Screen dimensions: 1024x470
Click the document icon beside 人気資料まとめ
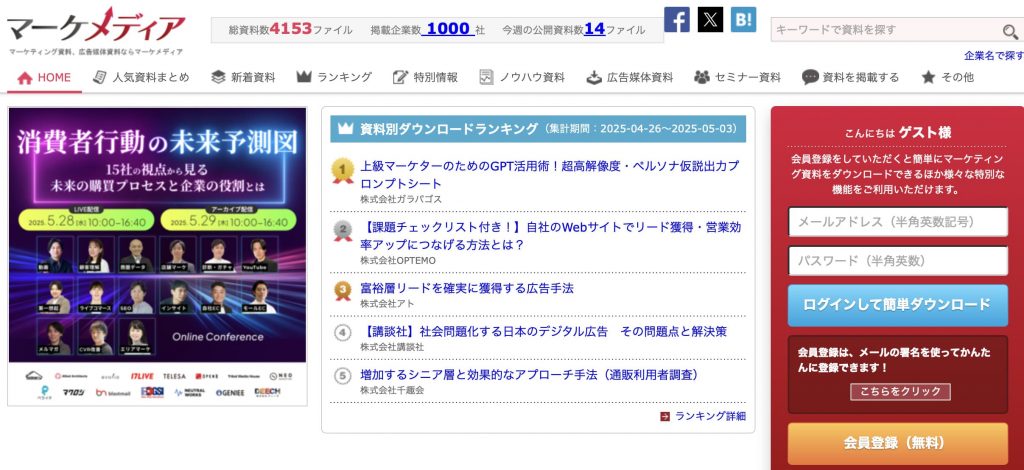coord(99,77)
